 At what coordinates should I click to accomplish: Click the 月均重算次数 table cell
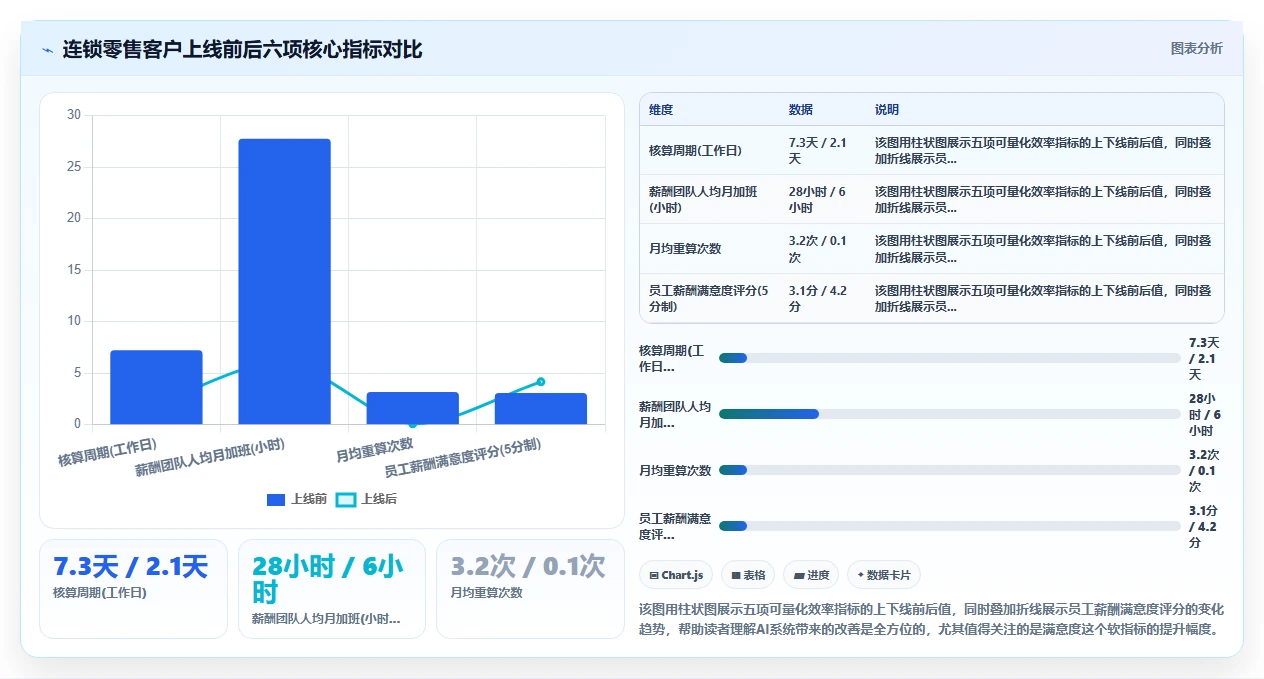(x=709, y=249)
